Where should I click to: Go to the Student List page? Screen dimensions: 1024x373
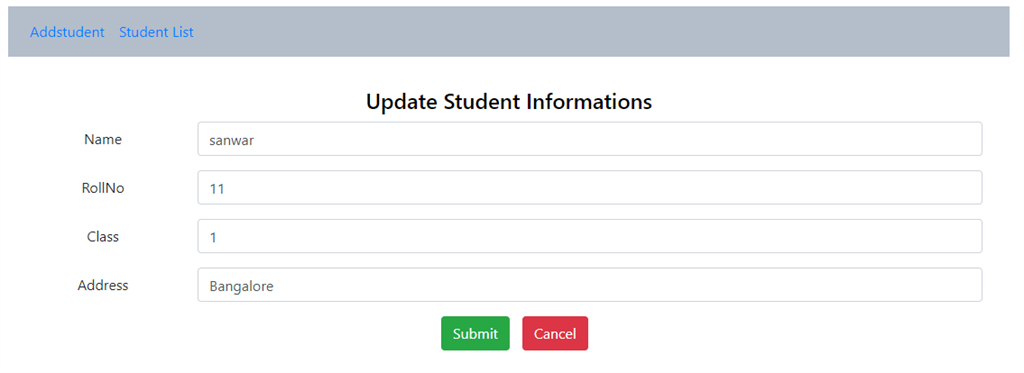[156, 32]
